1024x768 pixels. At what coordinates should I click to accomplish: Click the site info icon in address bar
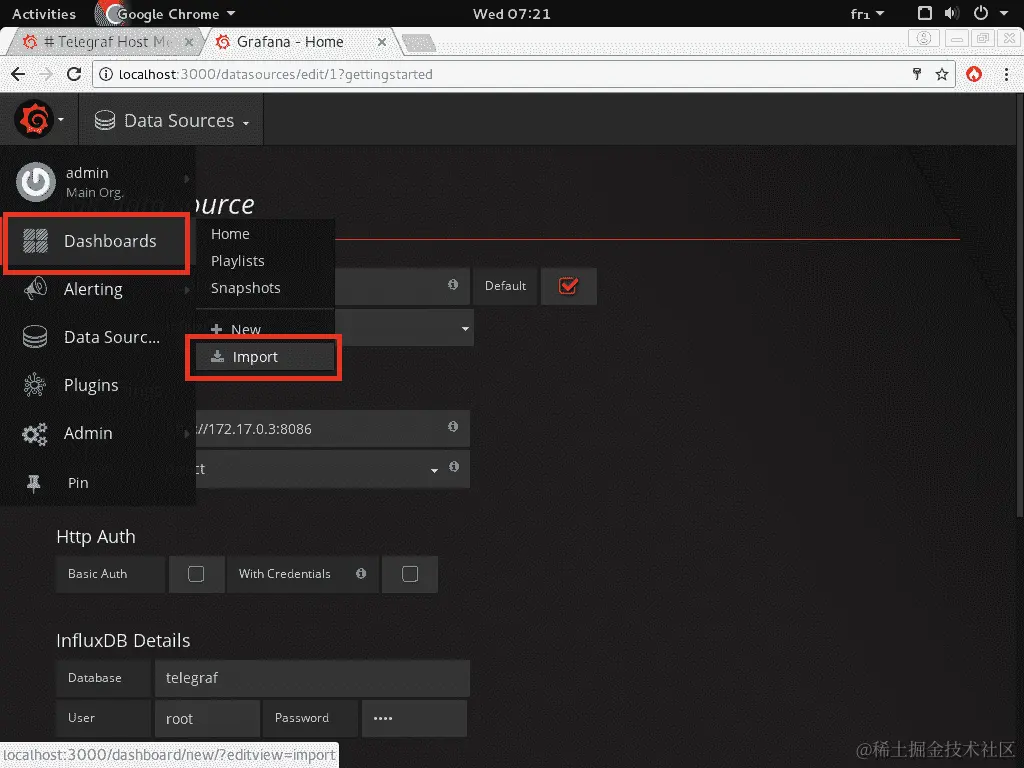click(105, 74)
